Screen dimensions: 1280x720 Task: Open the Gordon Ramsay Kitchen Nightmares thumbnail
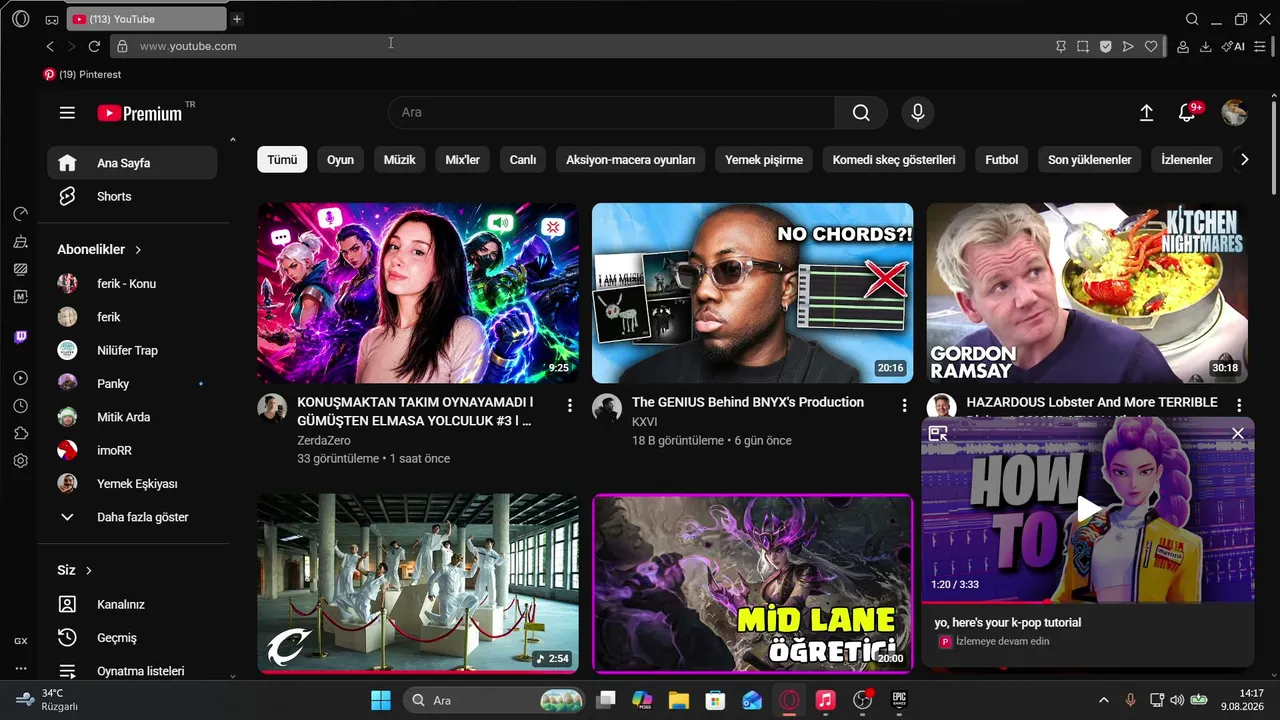[1087, 293]
